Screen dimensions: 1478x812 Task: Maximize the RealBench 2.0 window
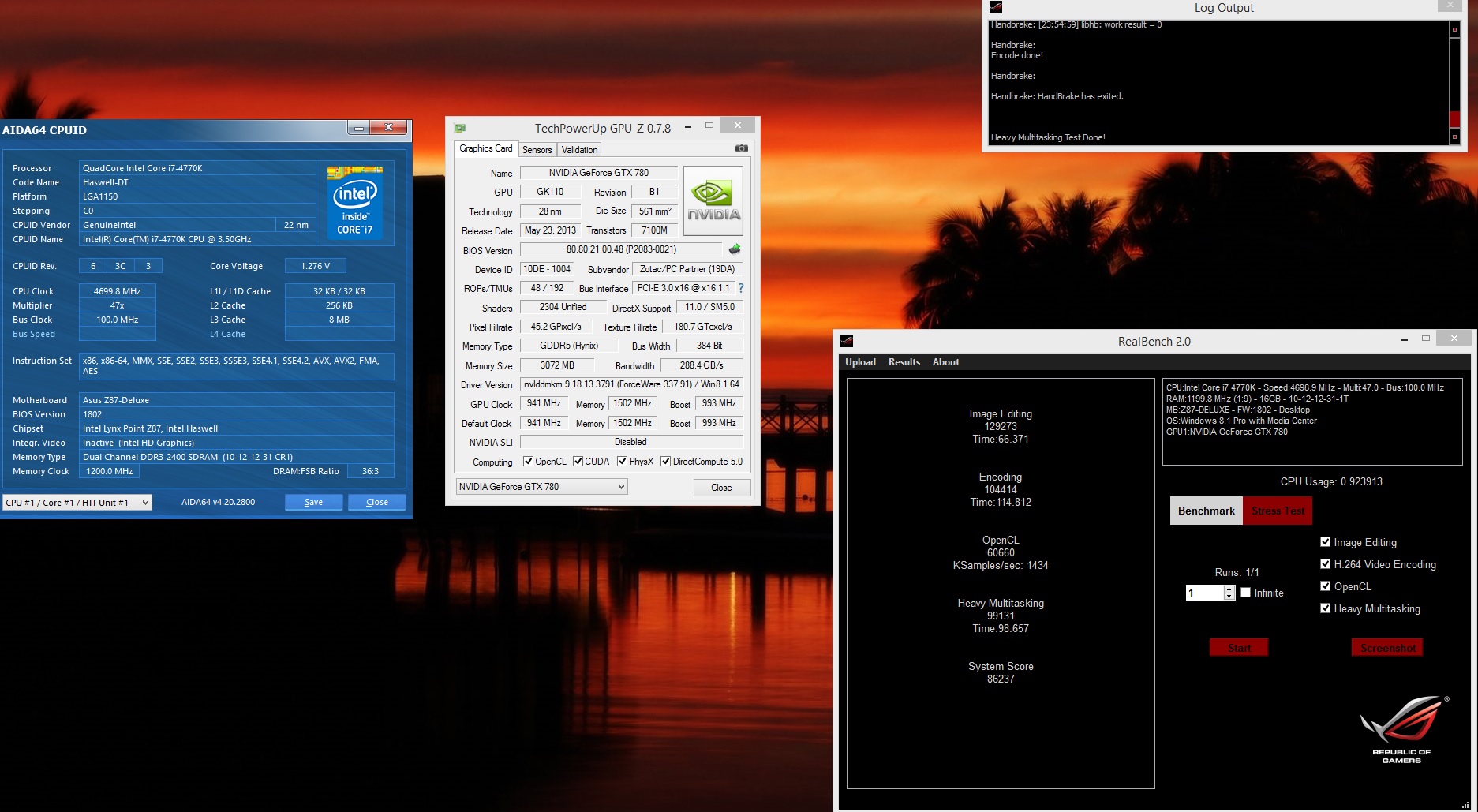[x=1426, y=339]
